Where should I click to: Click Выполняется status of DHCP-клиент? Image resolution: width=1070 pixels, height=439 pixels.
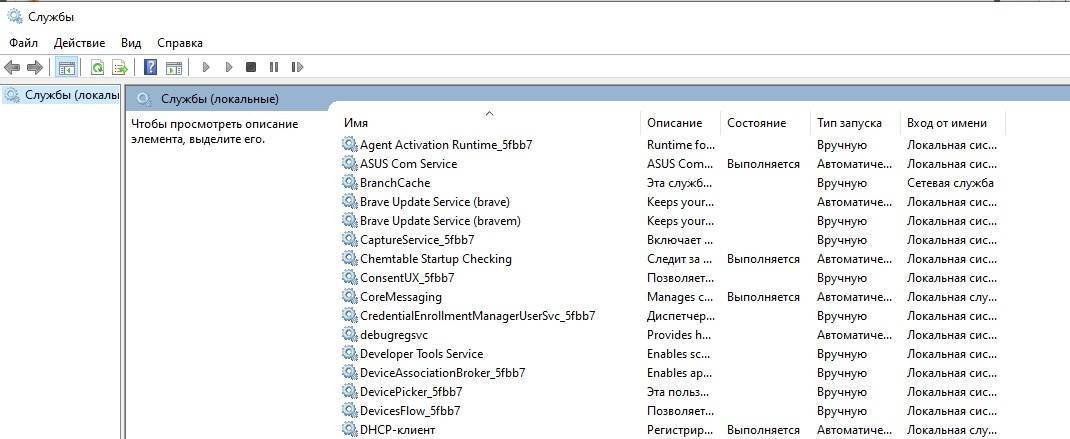(763, 430)
